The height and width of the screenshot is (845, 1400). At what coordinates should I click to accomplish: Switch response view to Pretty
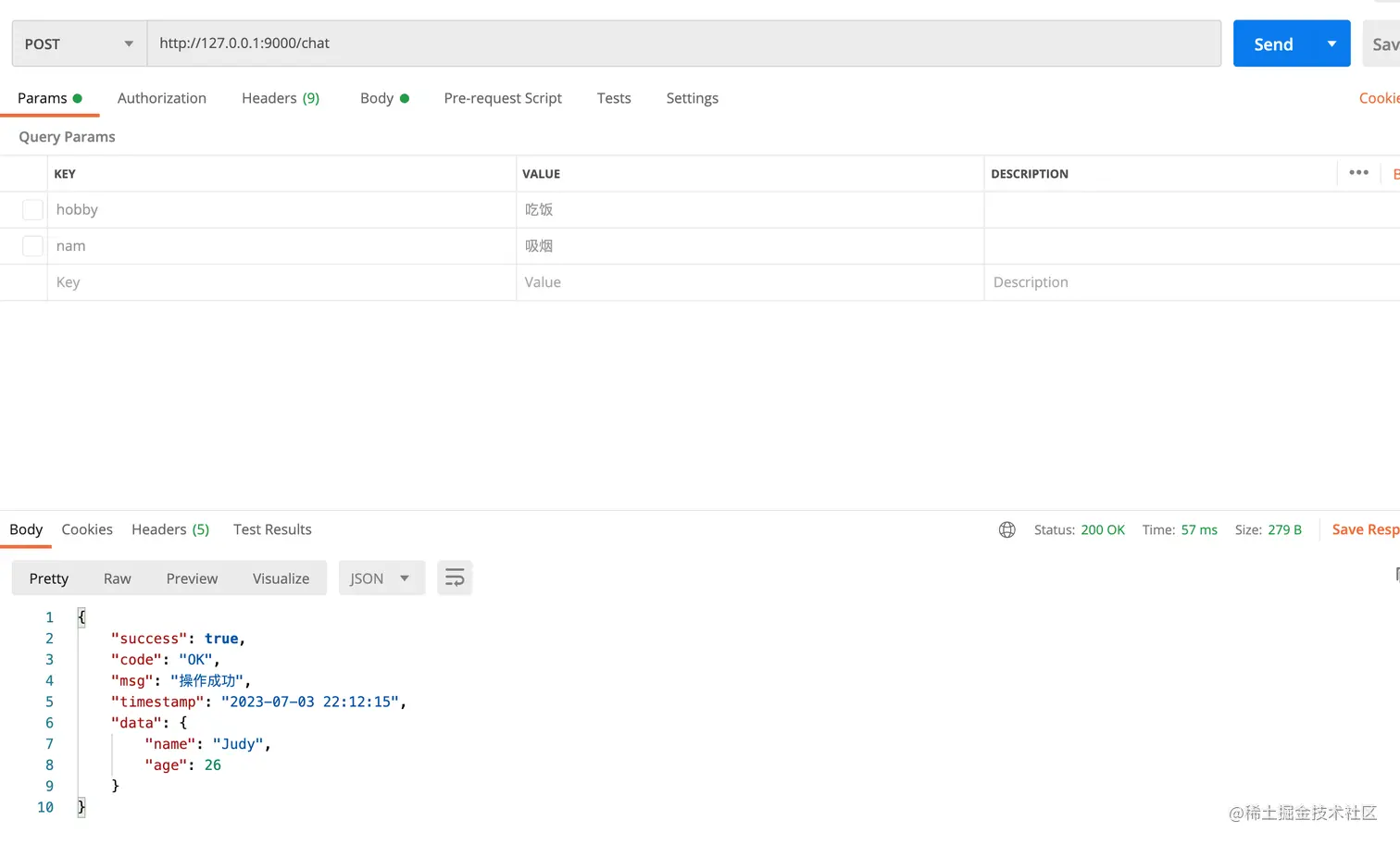[x=49, y=578]
